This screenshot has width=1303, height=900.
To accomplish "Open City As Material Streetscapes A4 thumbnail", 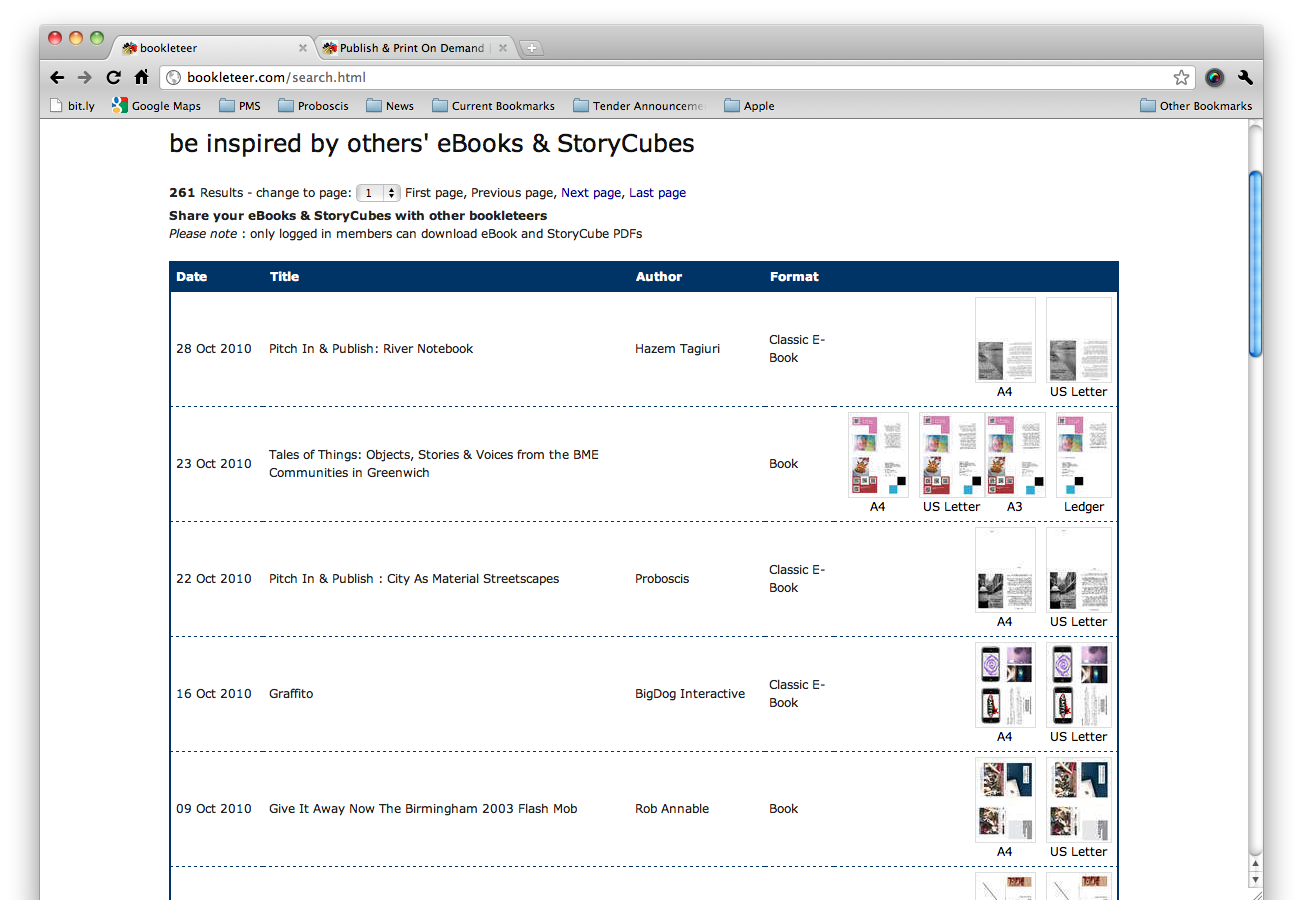I will 1005,570.
